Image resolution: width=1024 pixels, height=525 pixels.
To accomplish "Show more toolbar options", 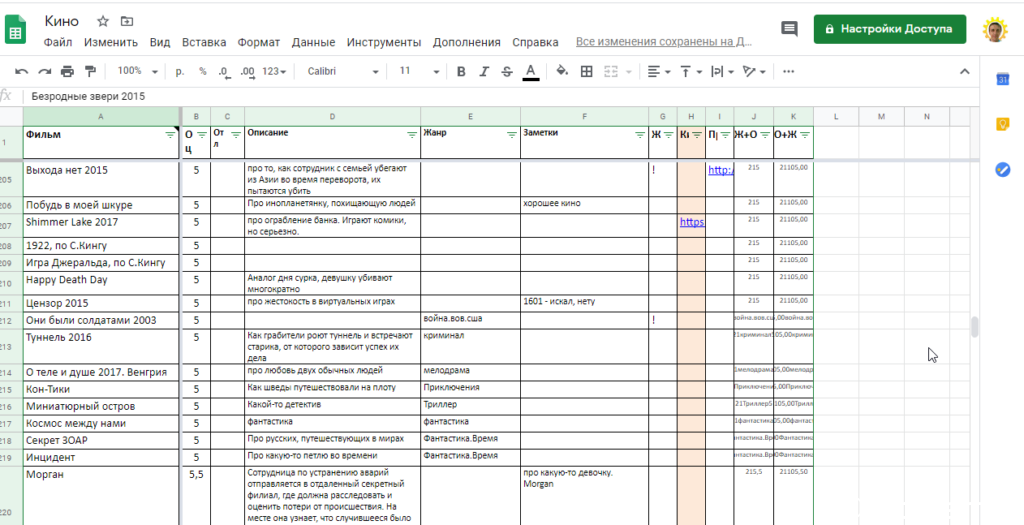I will (x=788, y=72).
